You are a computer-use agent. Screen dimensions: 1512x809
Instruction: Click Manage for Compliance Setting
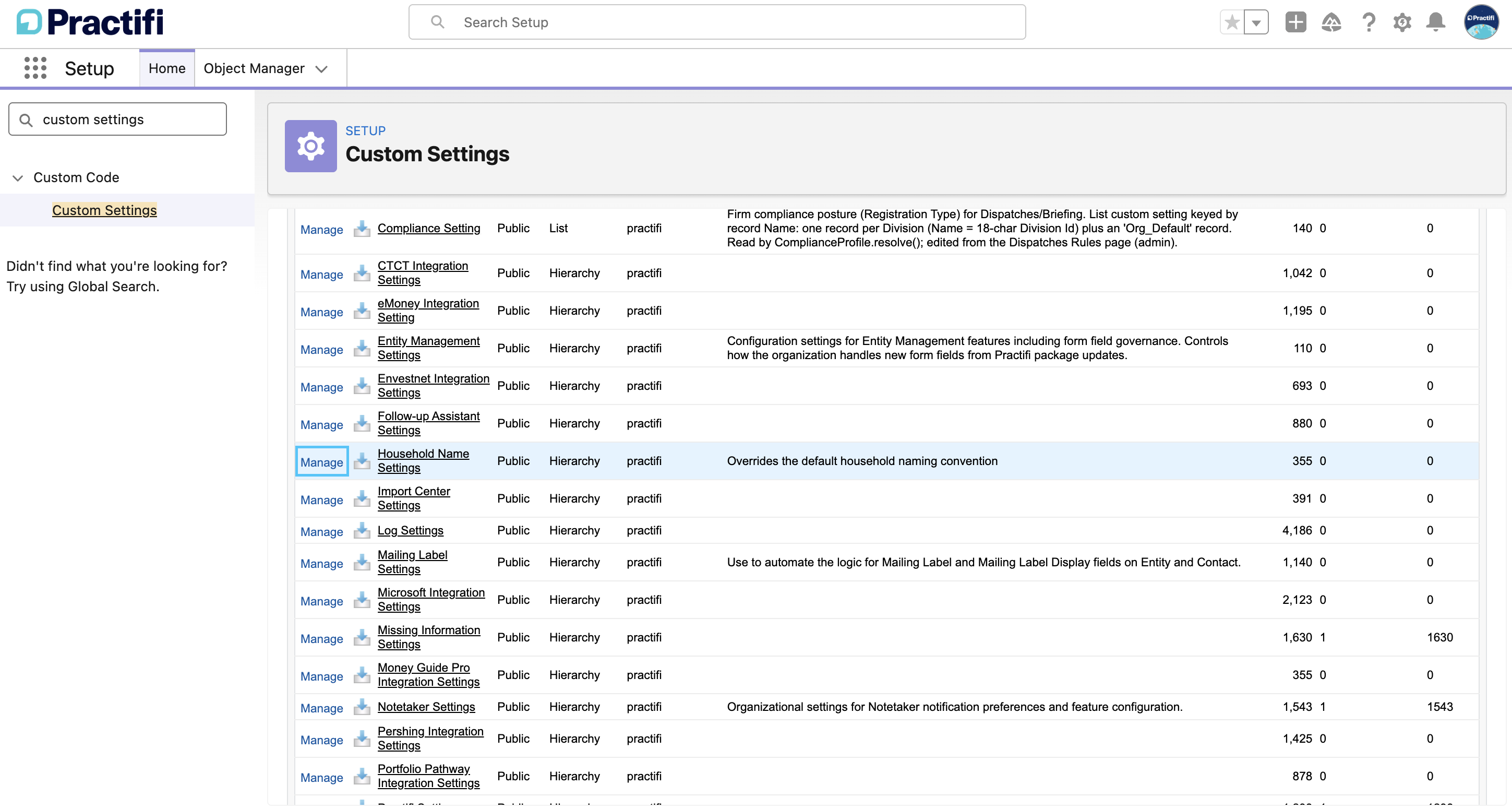[x=321, y=229]
